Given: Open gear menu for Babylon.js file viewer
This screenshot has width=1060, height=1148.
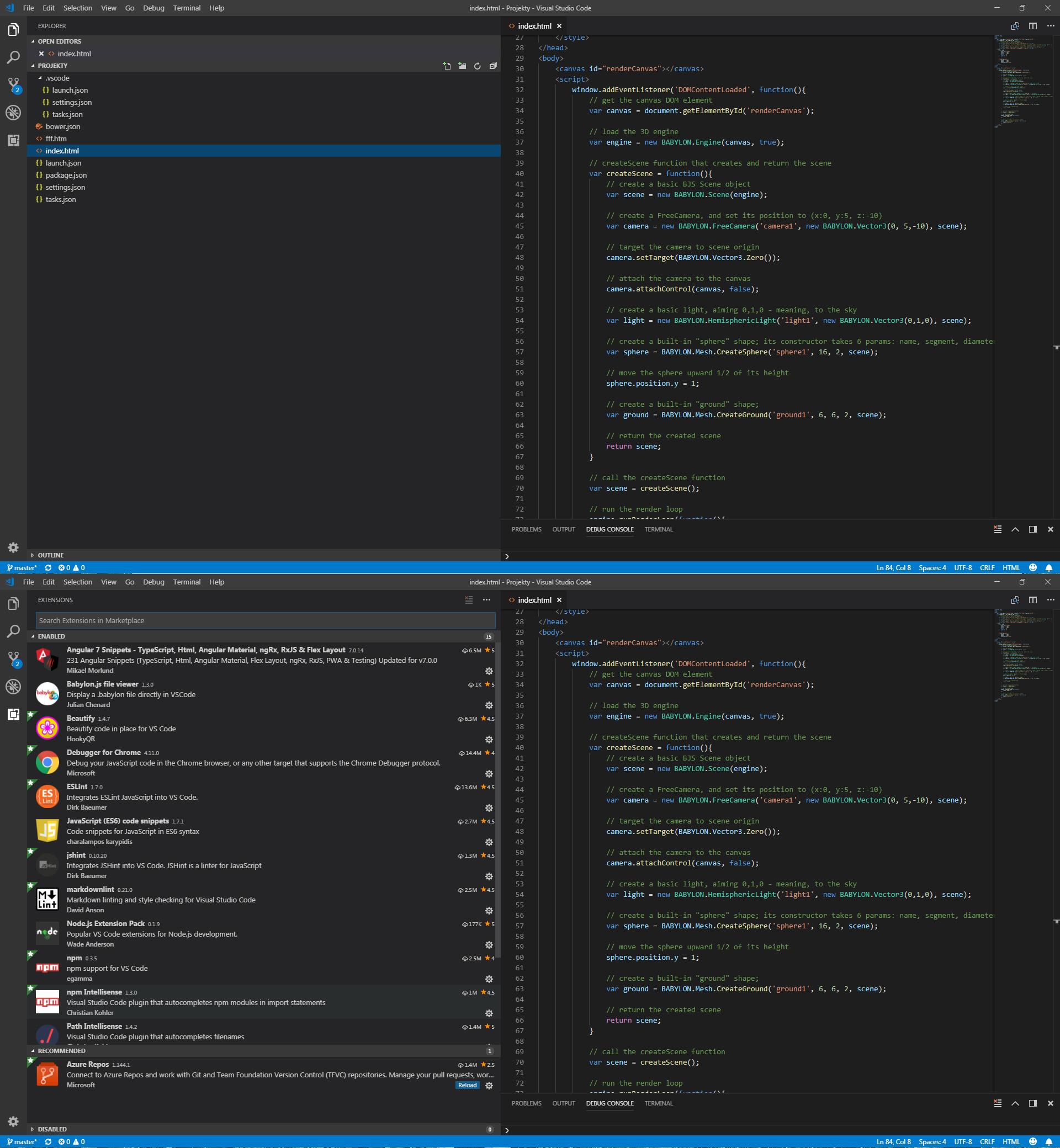Looking at the screenshot, I should coord(489,705).
